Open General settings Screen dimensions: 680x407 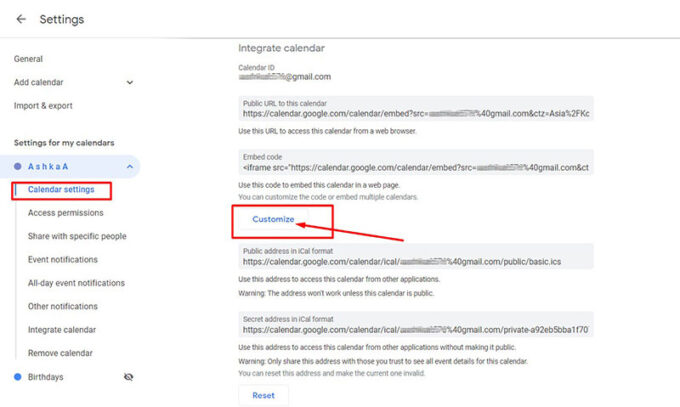pyautogui.click(x=28, y=59)
